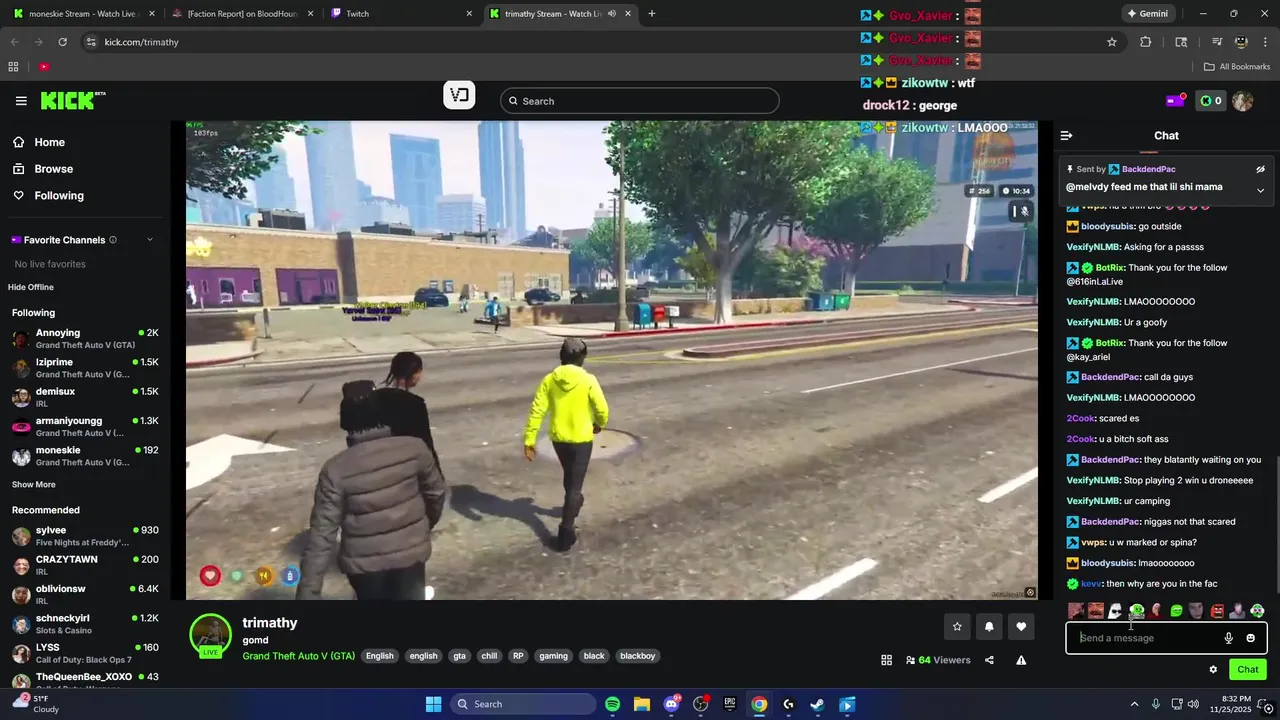Open the KICKs wallet counter
The width and height of the screenshot is (1280, 720).
pos(1211,101)
